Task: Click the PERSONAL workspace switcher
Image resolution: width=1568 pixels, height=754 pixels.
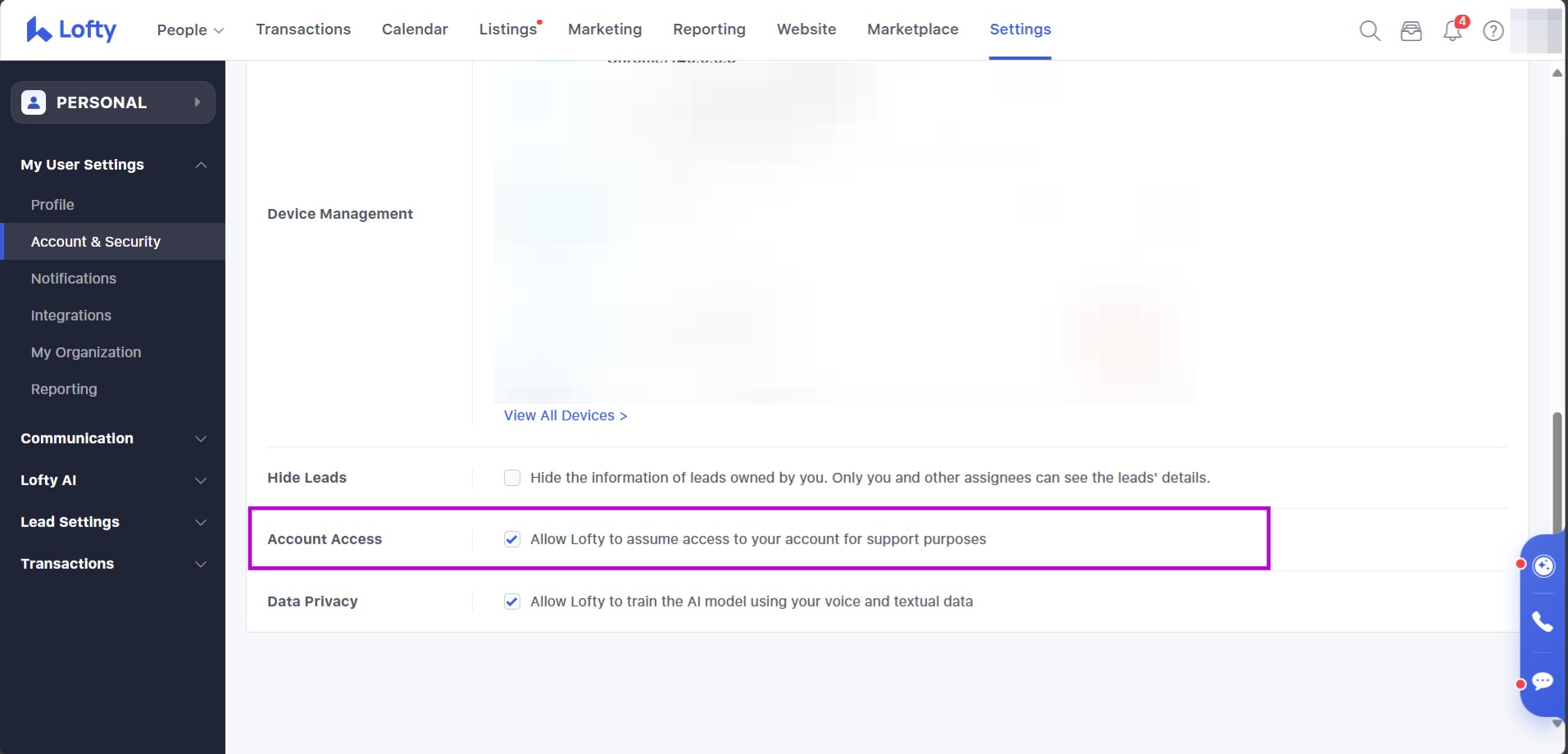Action: click(x=113, y=102)
